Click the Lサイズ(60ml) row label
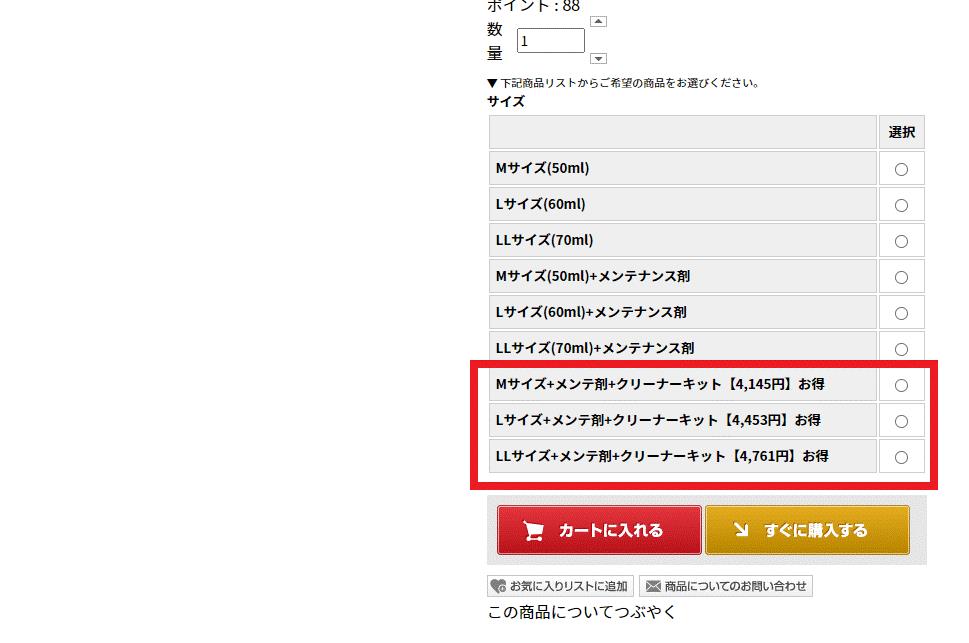969x643 pixels. coord(541,204)
